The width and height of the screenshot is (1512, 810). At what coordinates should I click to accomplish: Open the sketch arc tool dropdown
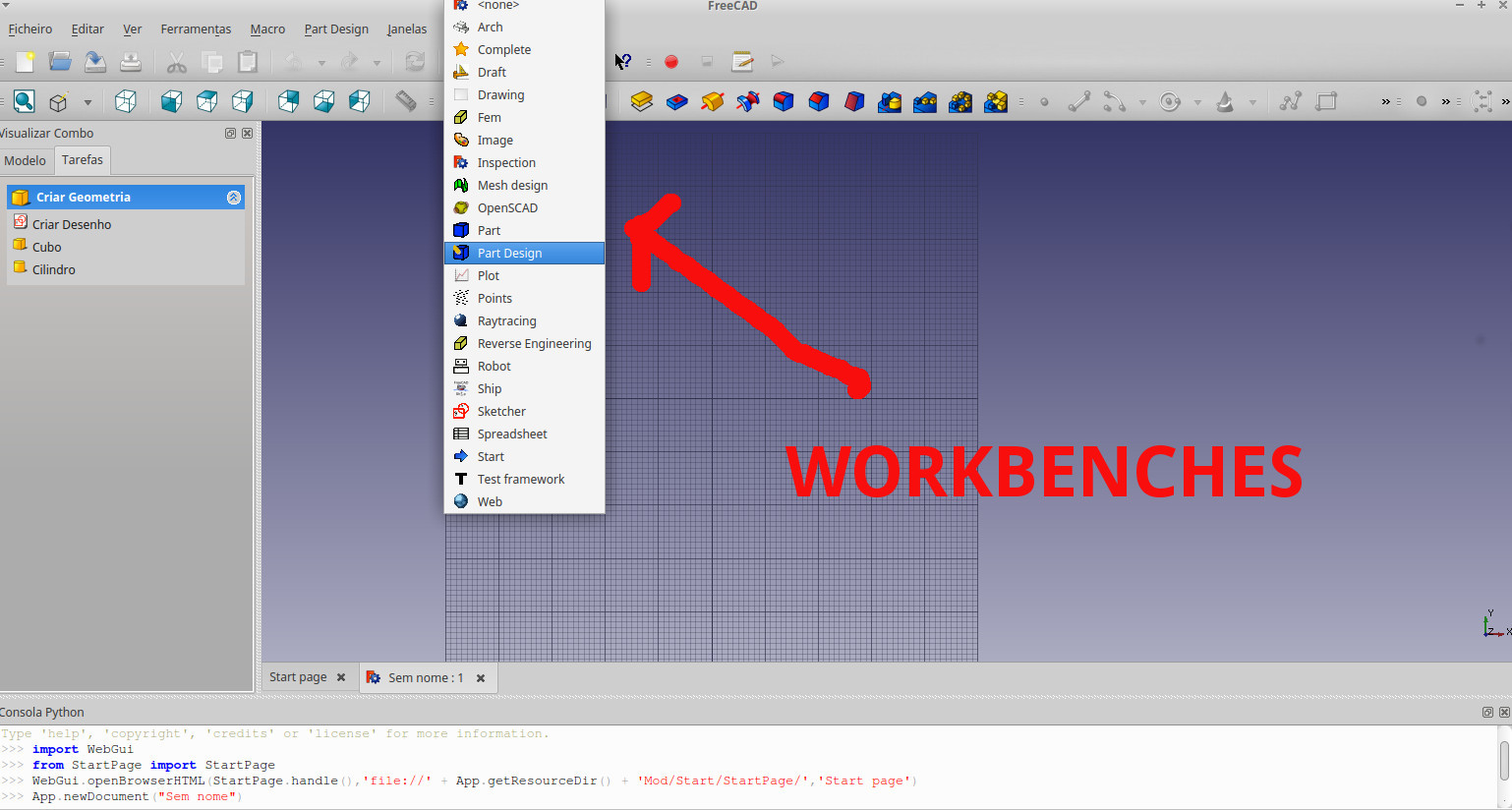1141,102
